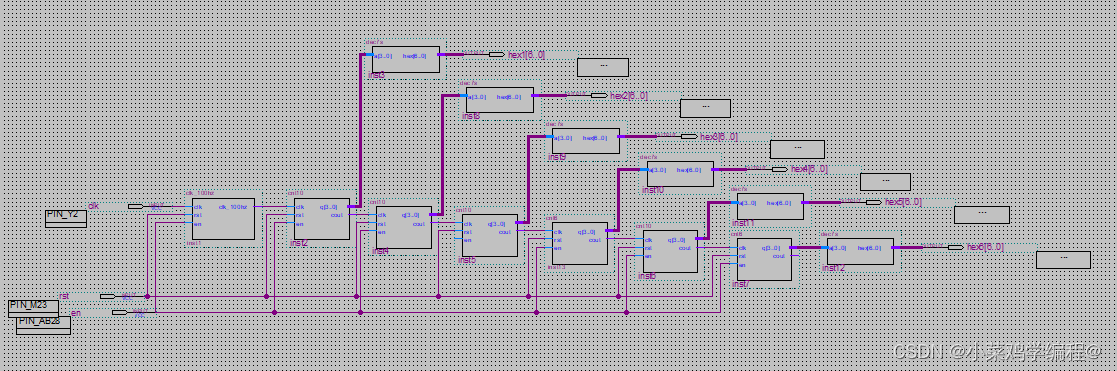Click the rst input pin symbol
Viewport: 1117px width, 371px height.
coord(108,296)
